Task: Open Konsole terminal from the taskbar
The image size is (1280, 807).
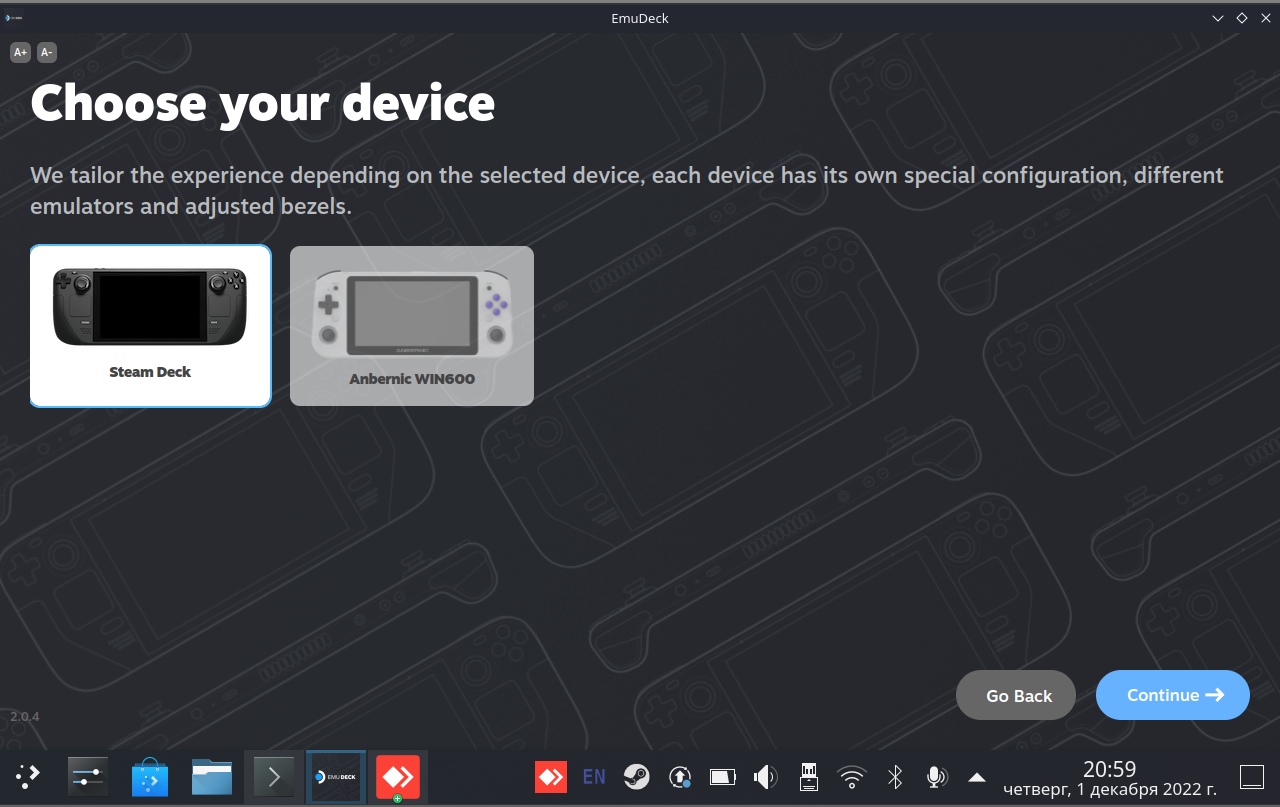Action: 274,777
